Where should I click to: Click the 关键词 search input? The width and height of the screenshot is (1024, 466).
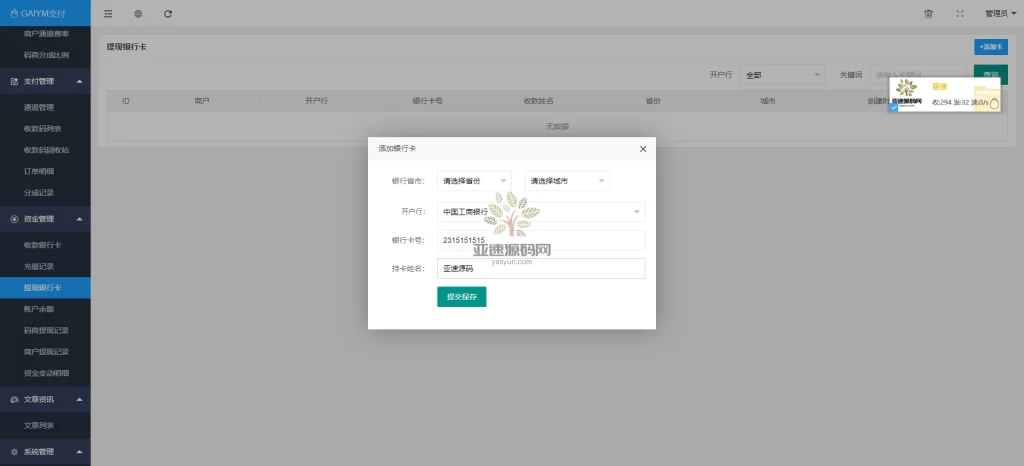(x=918, y=75)
